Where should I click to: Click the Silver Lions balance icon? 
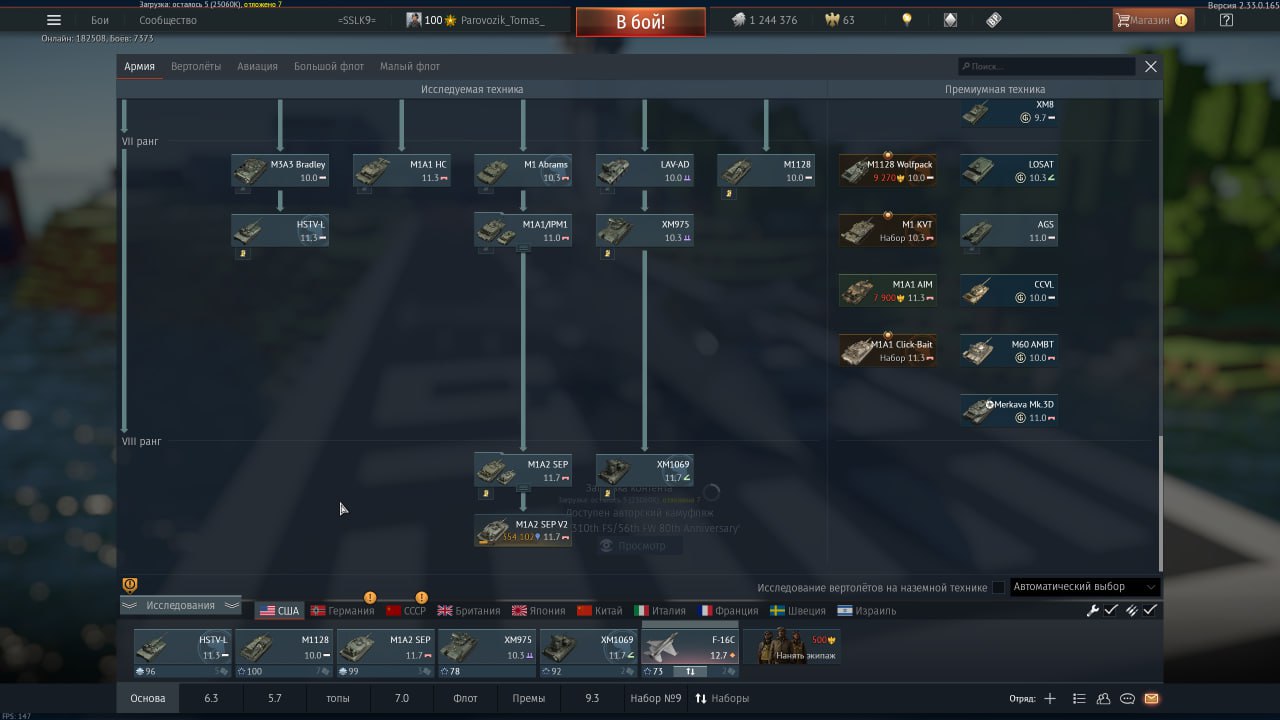(738, 20)
